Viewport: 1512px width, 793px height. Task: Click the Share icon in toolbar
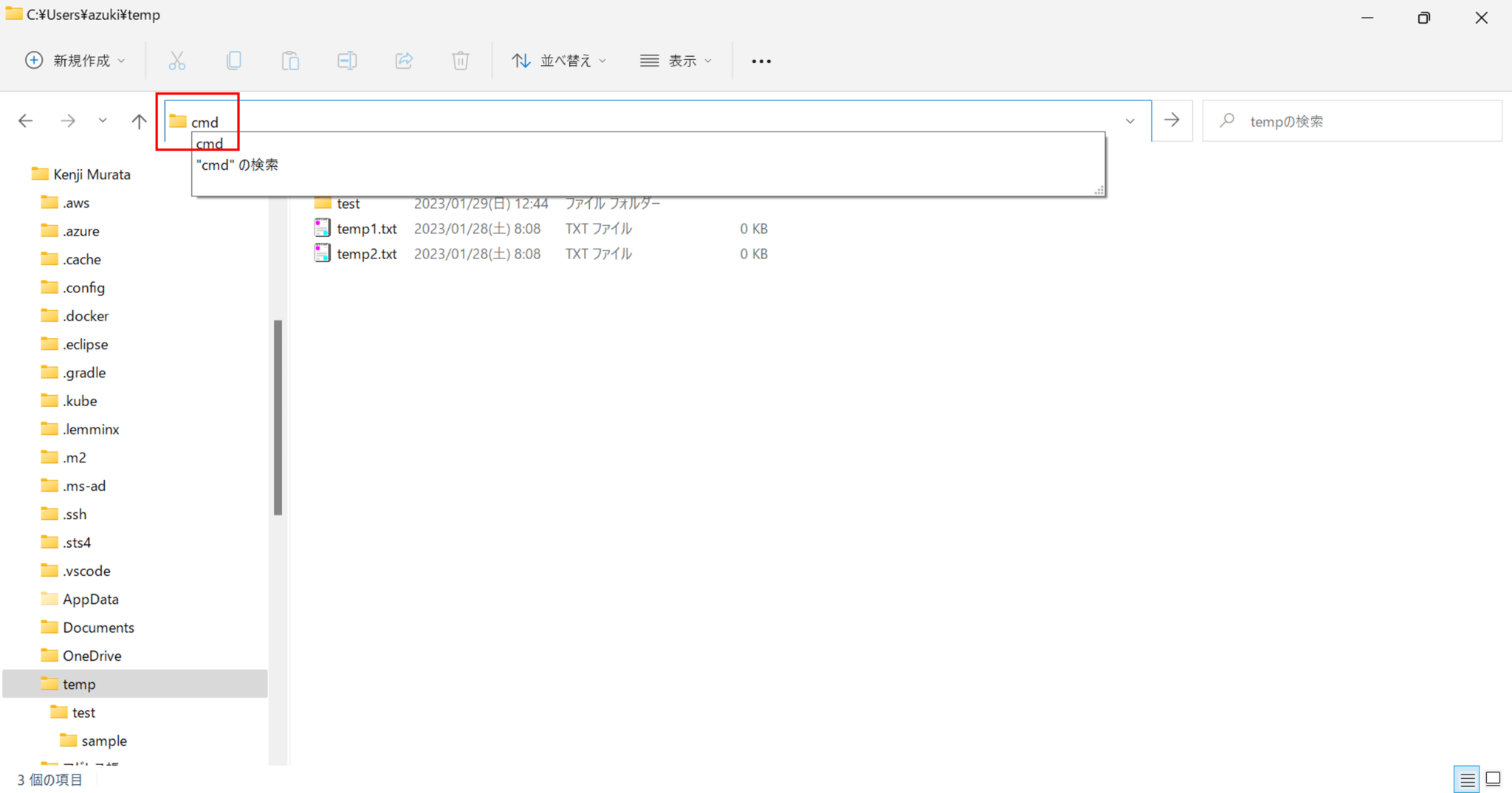click(404, 61)
